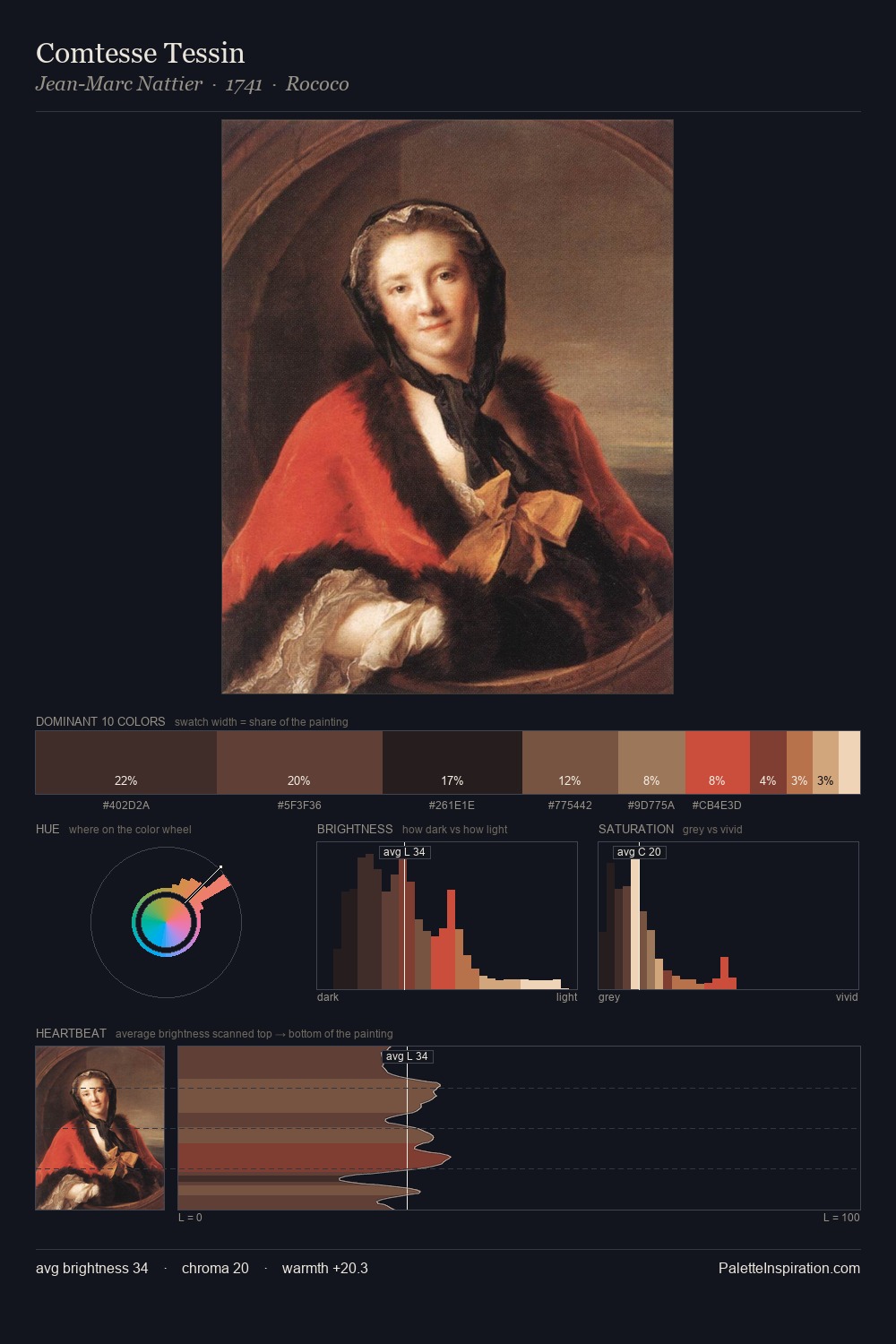Click the year "1741" in the subtitle

click(x=244, y=84)
